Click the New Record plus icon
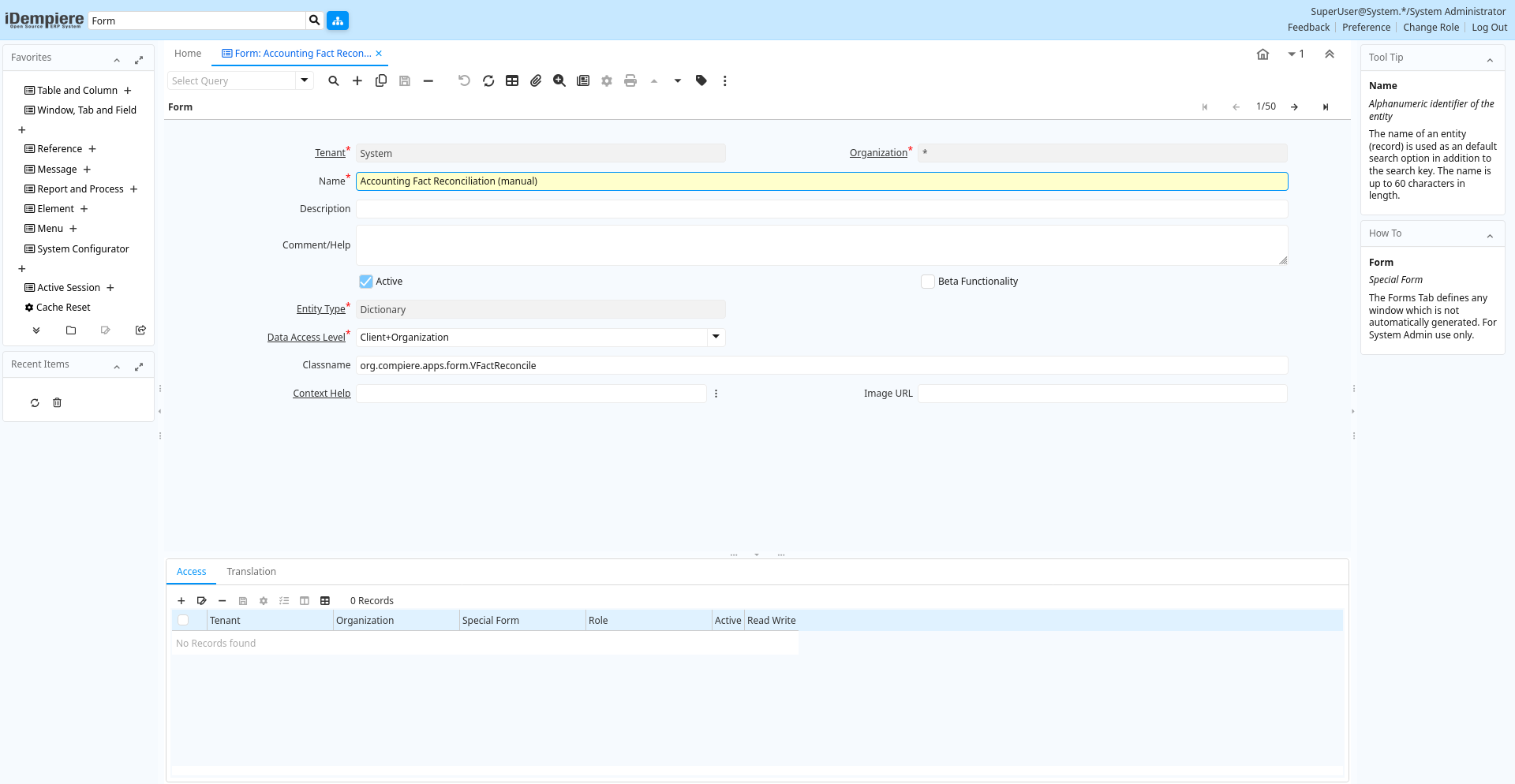Viewport: 1515px width, 784px height. point(357,80)
